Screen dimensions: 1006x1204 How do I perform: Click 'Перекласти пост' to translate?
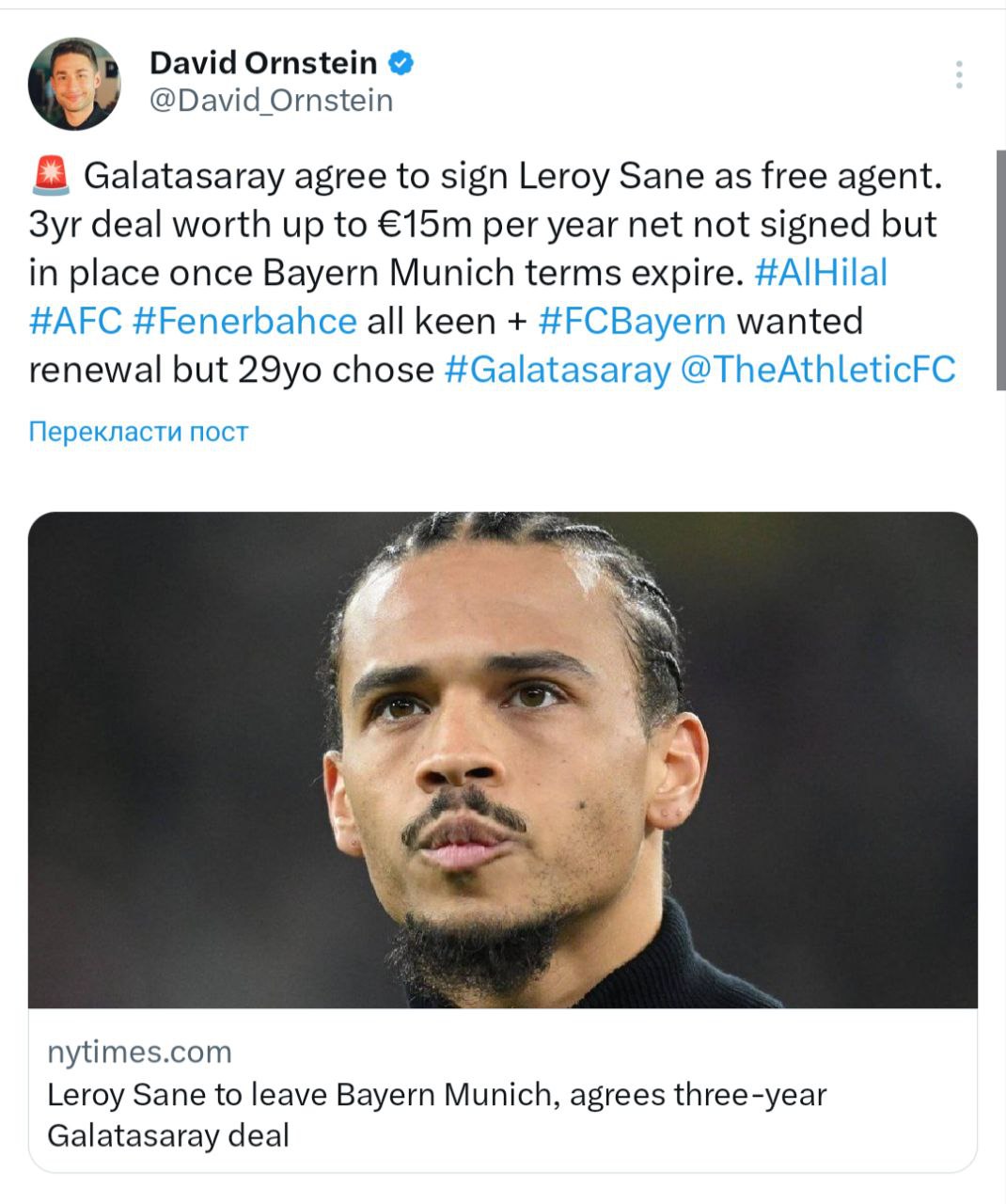138,432
